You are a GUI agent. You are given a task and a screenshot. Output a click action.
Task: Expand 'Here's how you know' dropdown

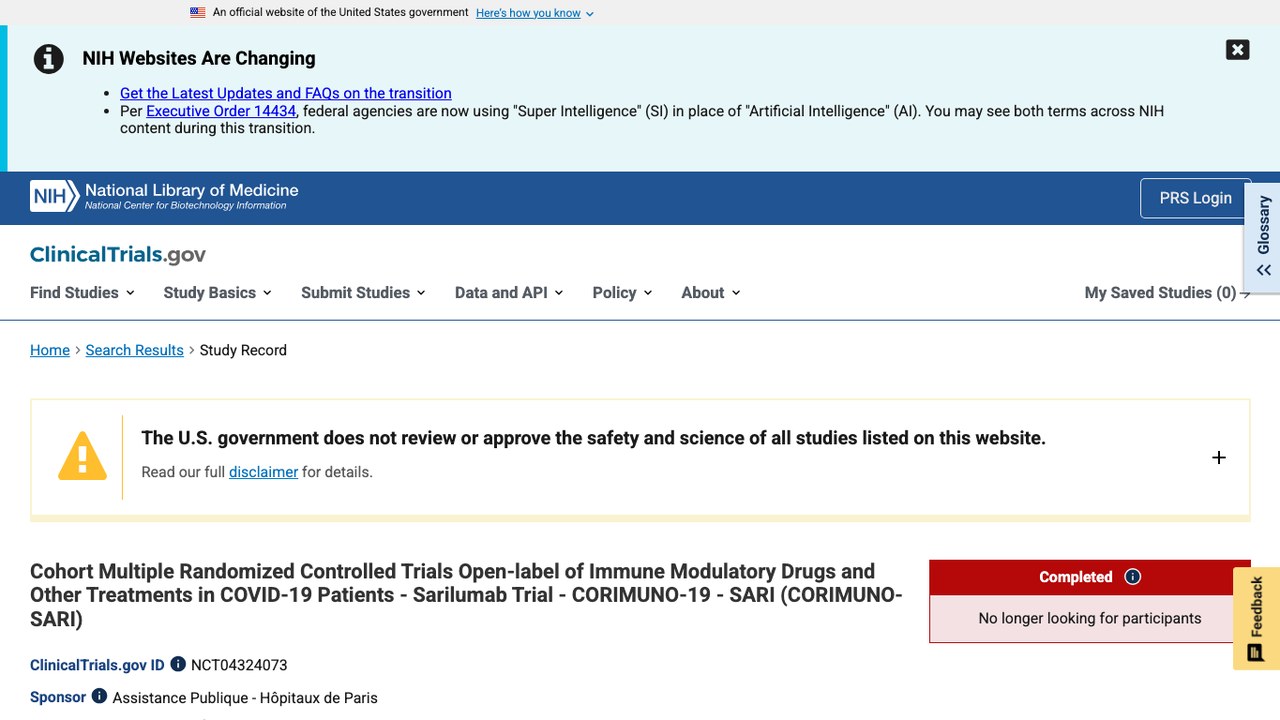coord(535,13)
